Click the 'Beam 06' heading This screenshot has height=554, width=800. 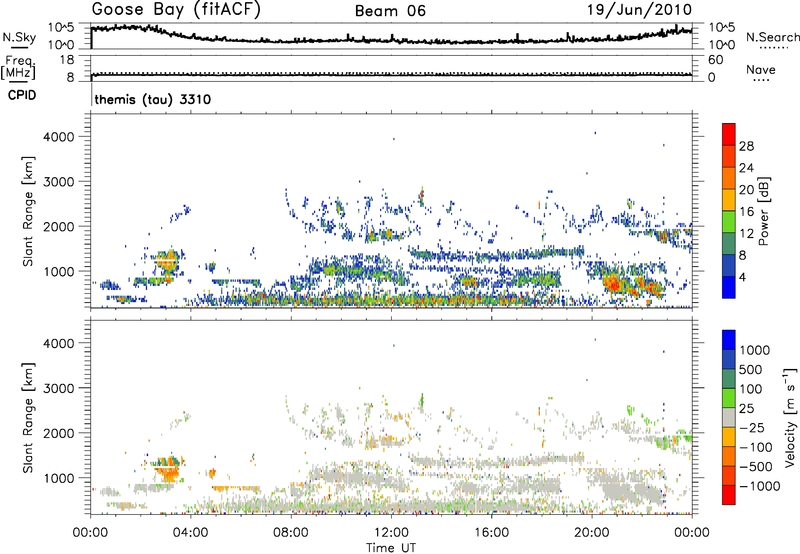[x=390, y=11]
